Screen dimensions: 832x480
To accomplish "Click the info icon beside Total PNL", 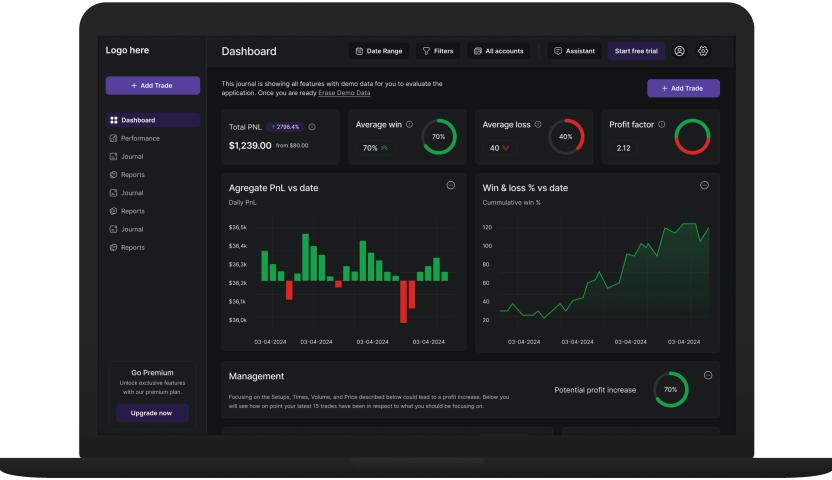I will click(312, 127).
